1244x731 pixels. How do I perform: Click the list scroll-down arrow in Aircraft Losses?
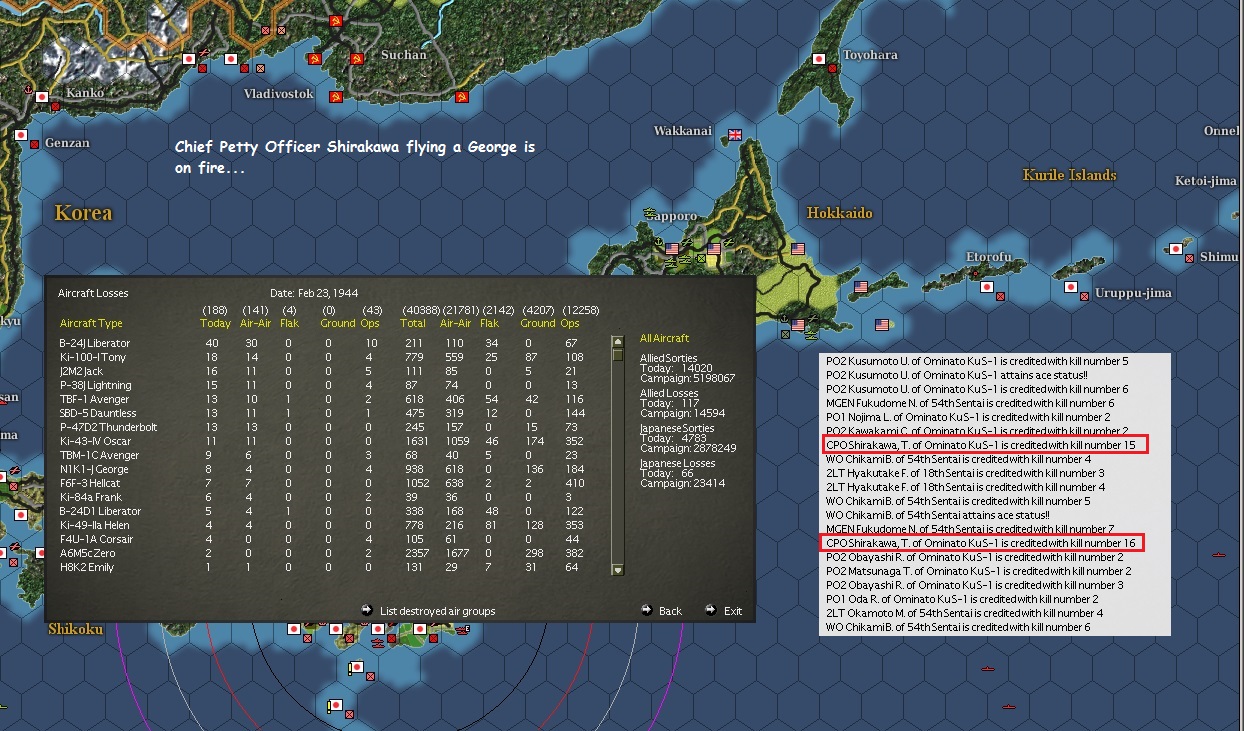(617, 570)
